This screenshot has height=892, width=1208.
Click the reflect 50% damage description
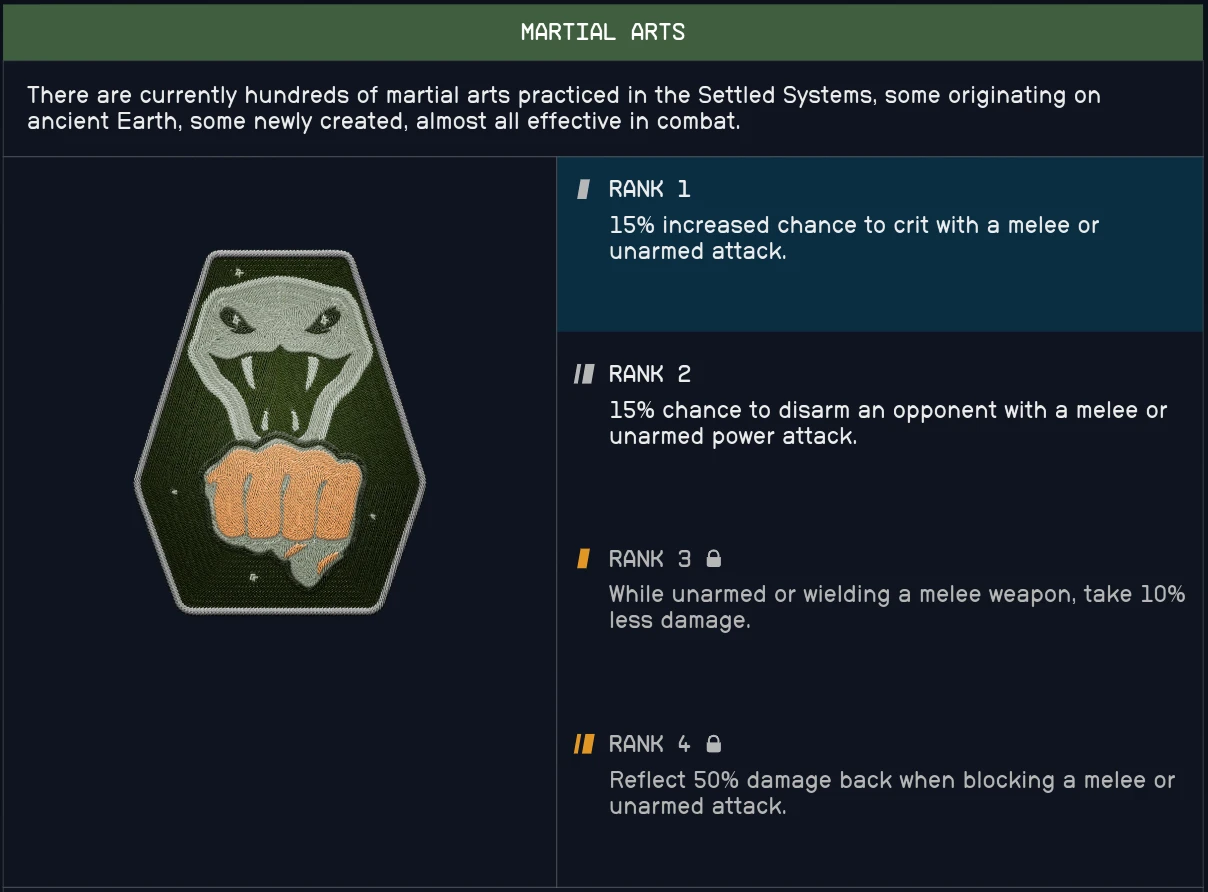tap(891, 792)
